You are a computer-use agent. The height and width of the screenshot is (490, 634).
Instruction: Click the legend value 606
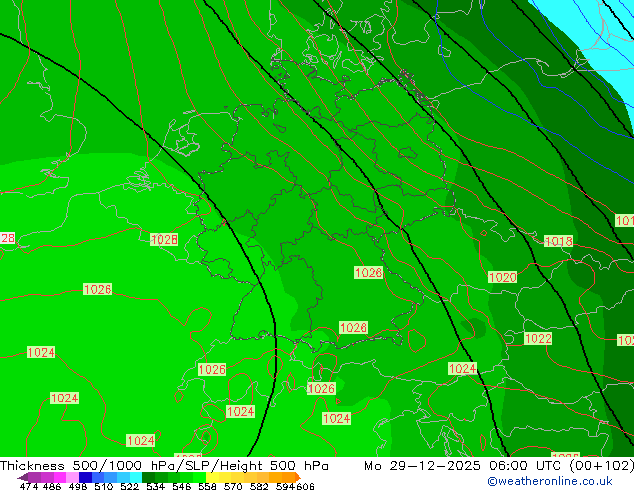click(x=305, y=486)
